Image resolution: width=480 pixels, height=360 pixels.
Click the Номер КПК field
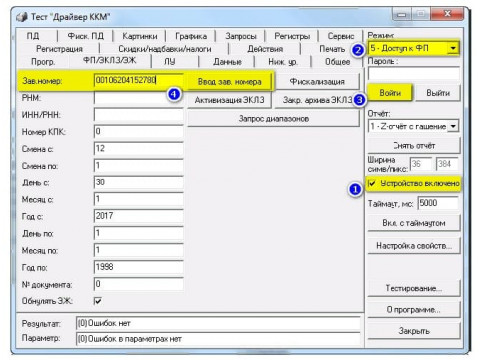(139, 132)
